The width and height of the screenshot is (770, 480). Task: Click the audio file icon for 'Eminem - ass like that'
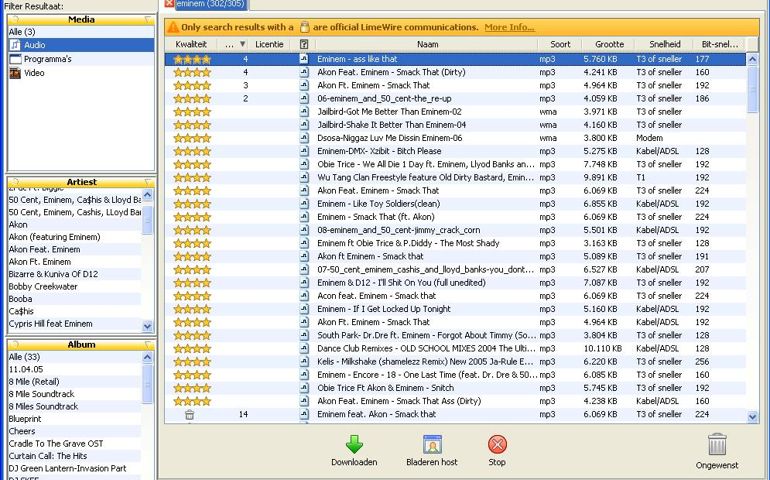coord(304,59)
